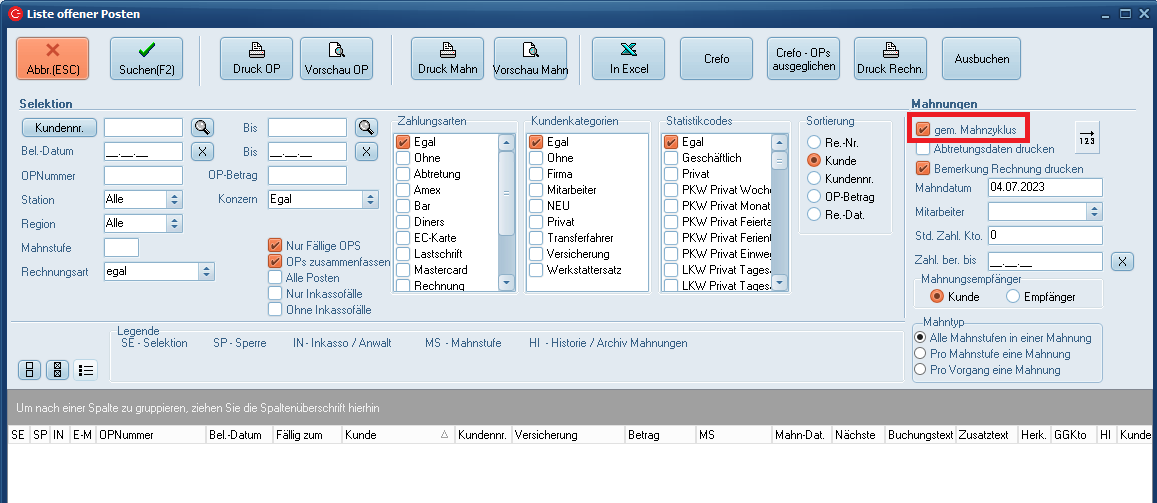Click into the OPNummer input field
1157x503 pixels.
tap(143, 176)
